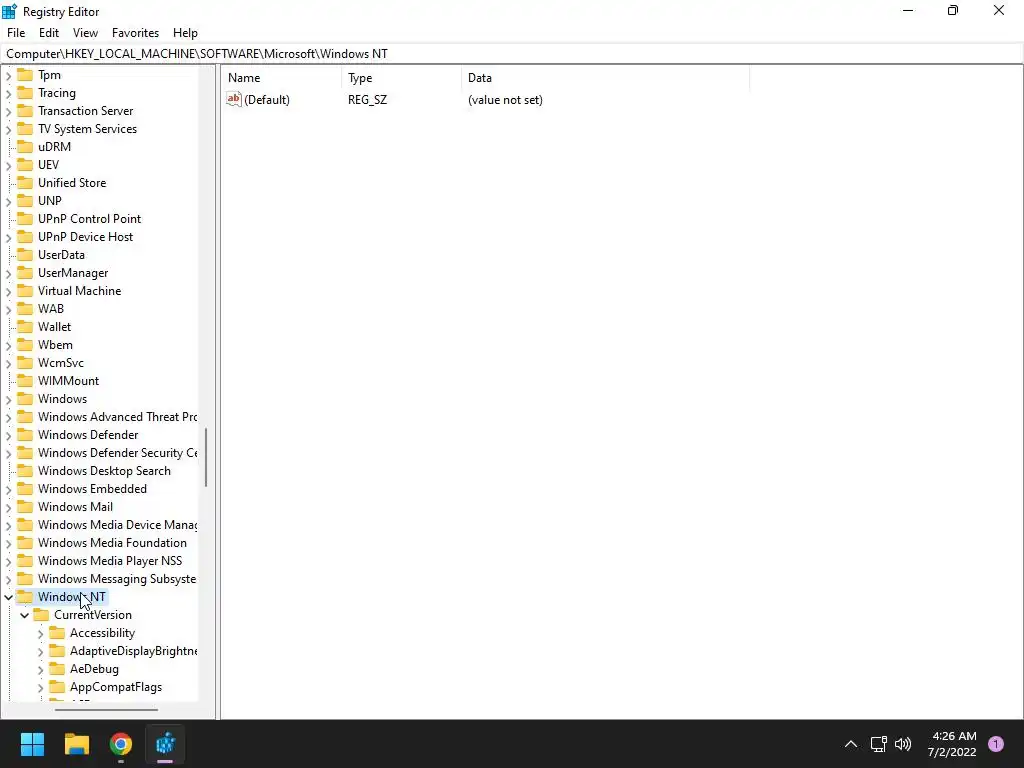Click the tree pane vertical scrollbar thumb

tap(206, 457)
